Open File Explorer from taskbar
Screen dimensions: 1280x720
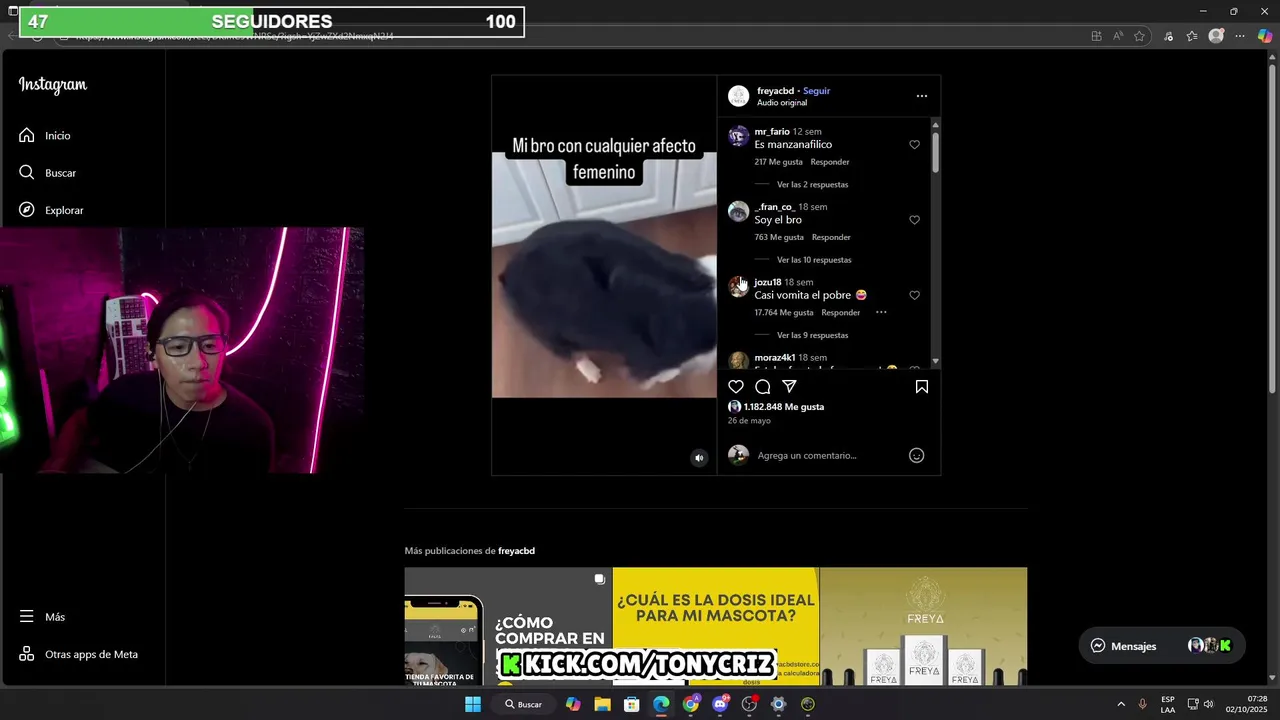point(602,704)
